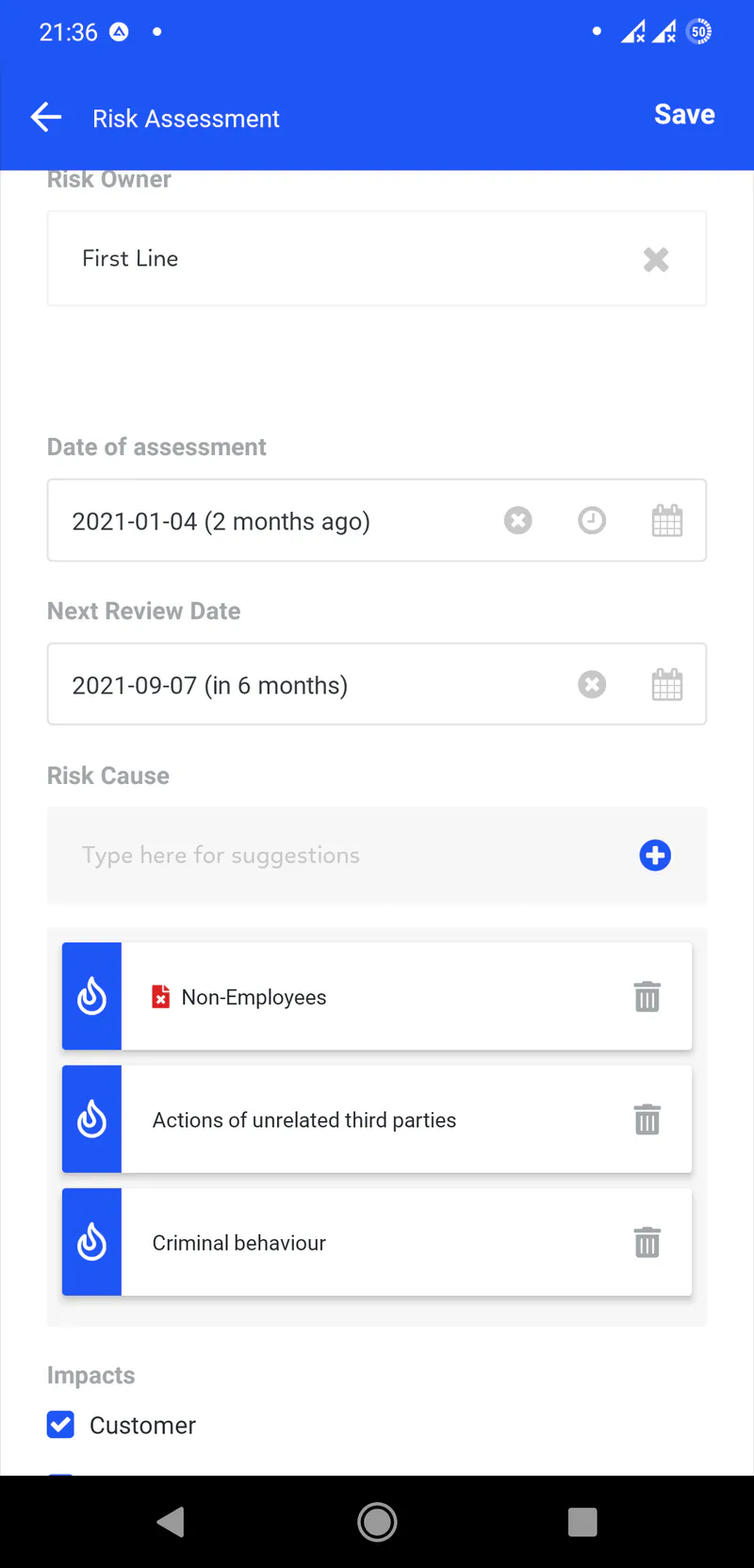
Task: Set assessment date to now via clock icon
Action: point(592,520)
